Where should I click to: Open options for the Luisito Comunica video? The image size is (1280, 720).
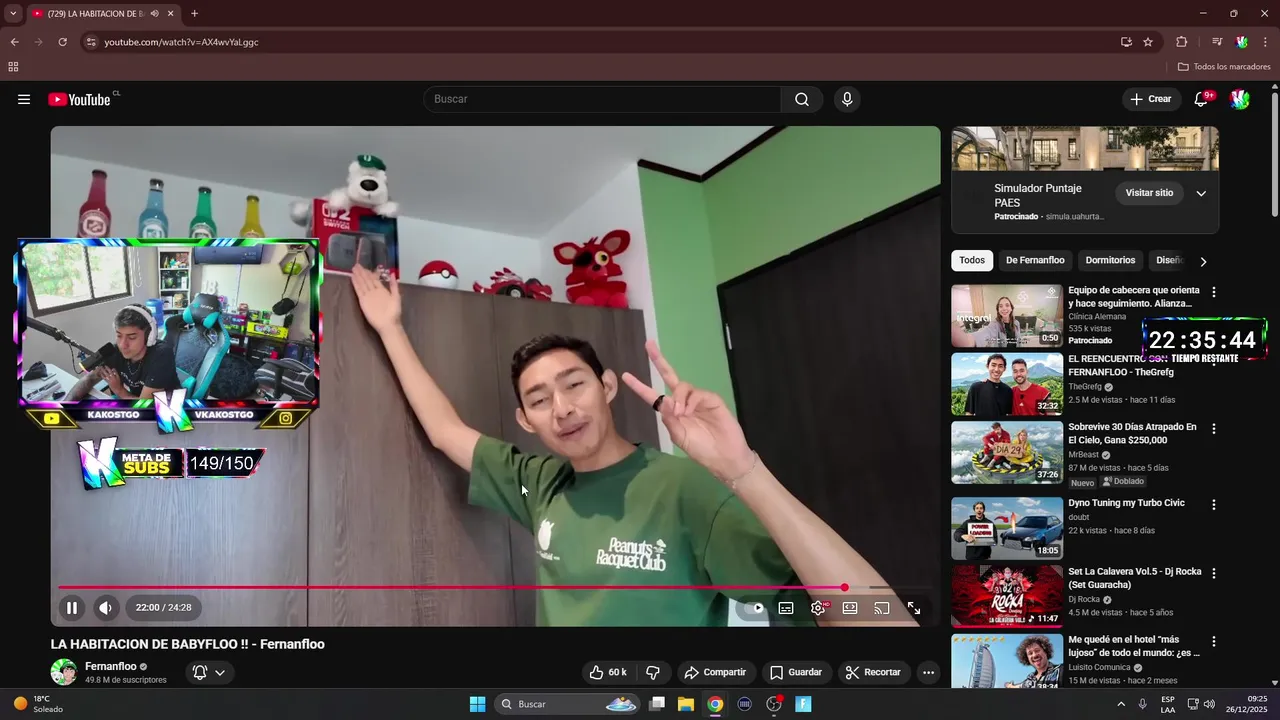point(1214,641)
